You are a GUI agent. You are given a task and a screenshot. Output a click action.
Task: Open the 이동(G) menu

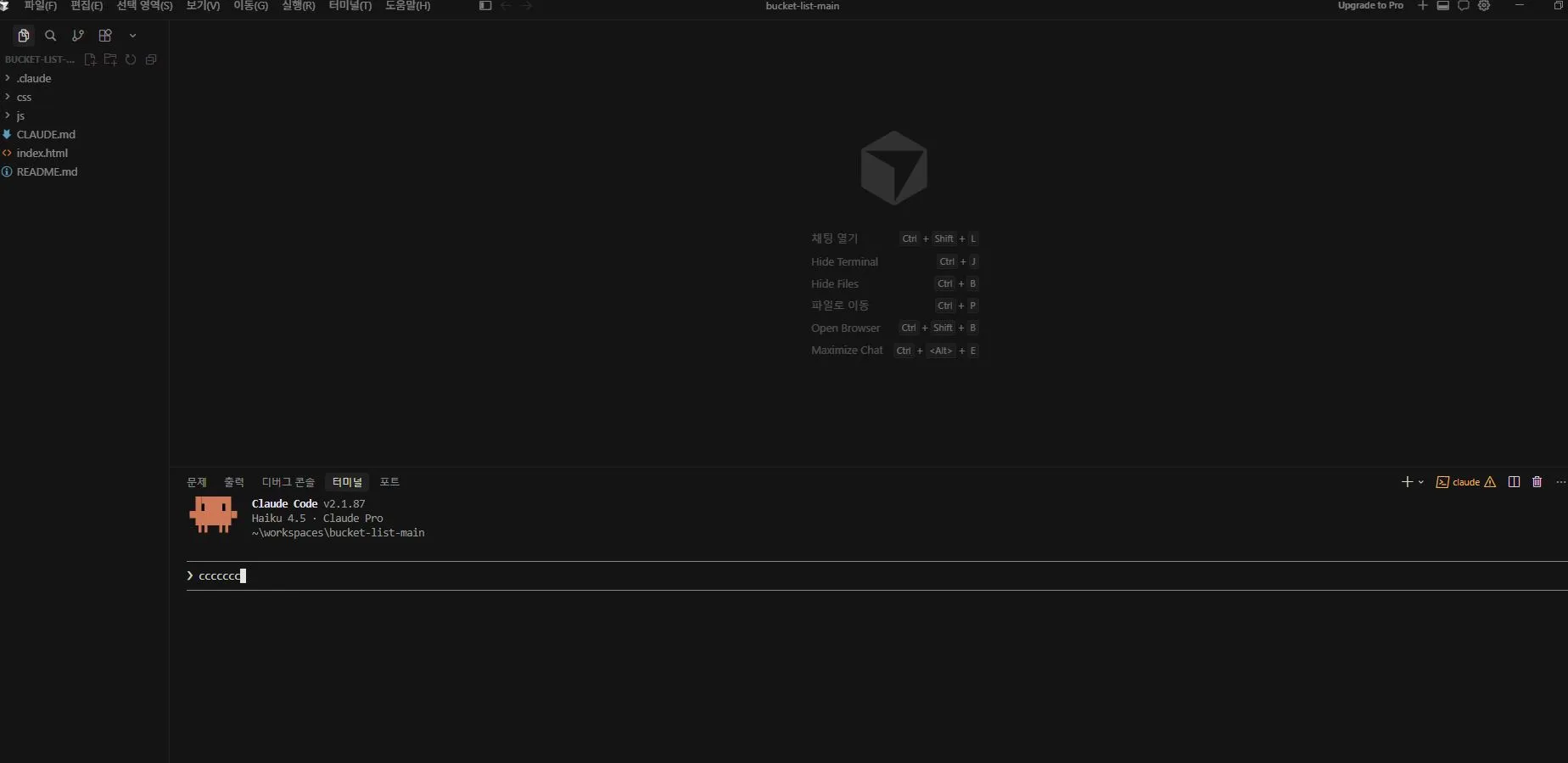[x=250, y=6]
